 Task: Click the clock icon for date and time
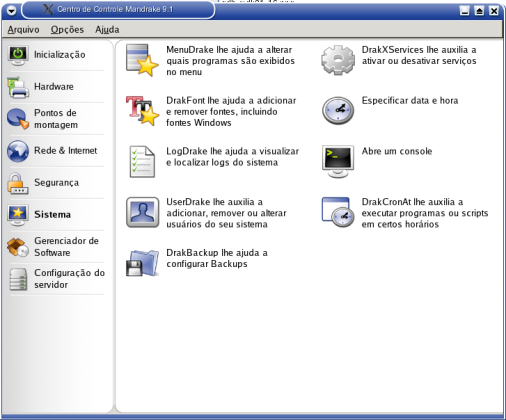pos(338,111)
